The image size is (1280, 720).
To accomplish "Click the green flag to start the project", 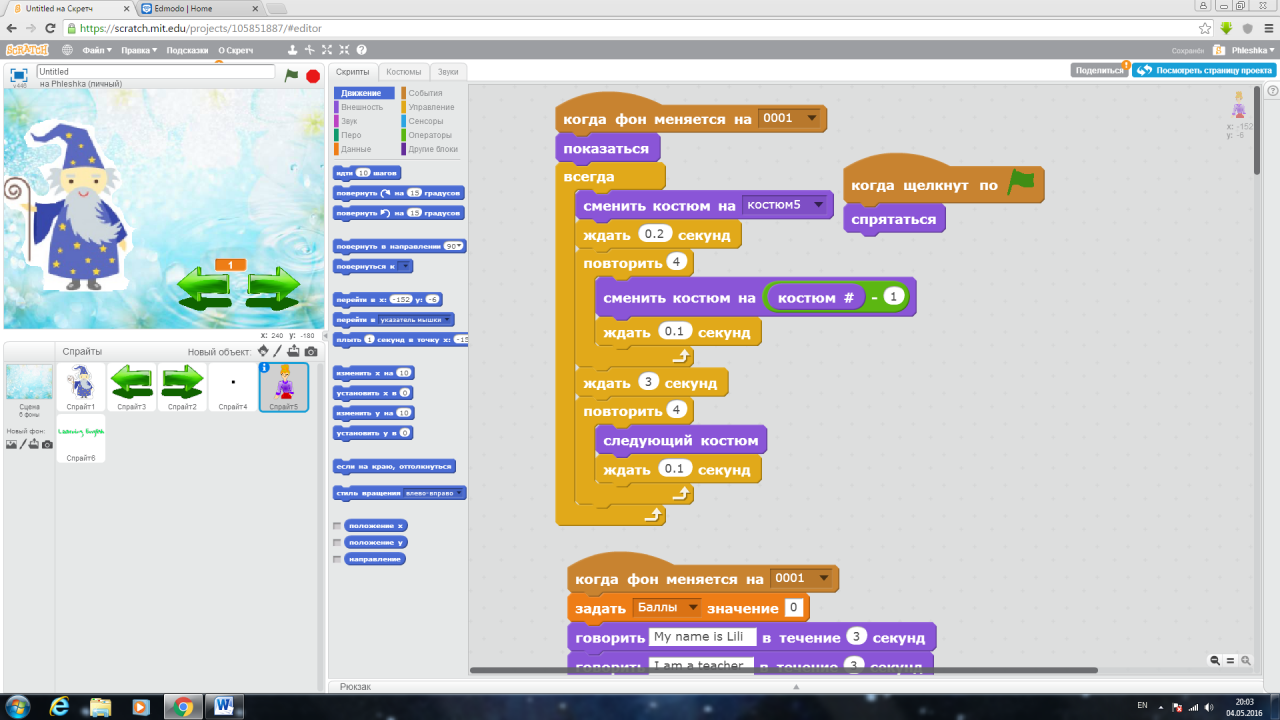I will tap(291, 75).
